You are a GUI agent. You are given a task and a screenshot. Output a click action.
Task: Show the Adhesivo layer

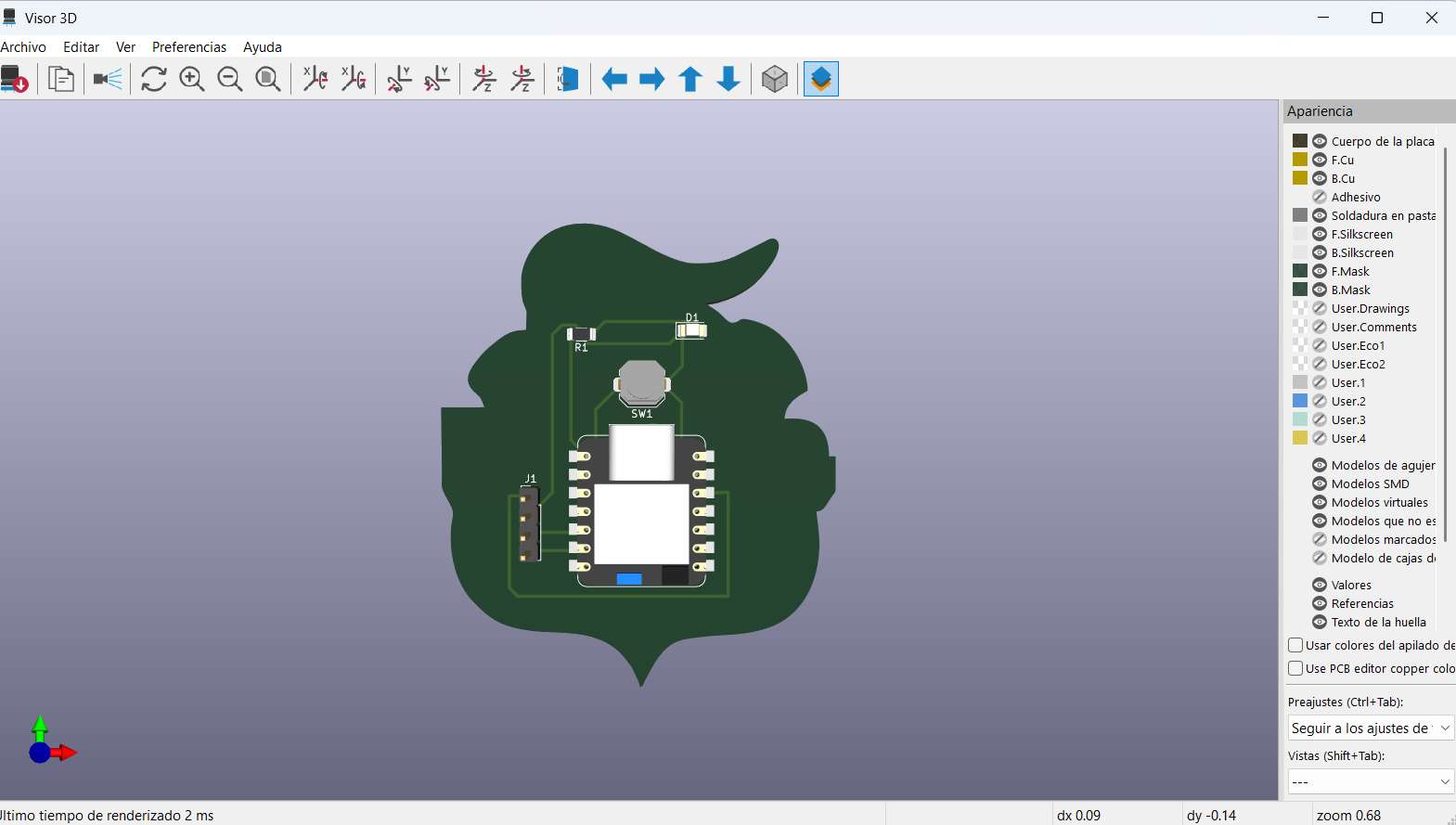1320,197
